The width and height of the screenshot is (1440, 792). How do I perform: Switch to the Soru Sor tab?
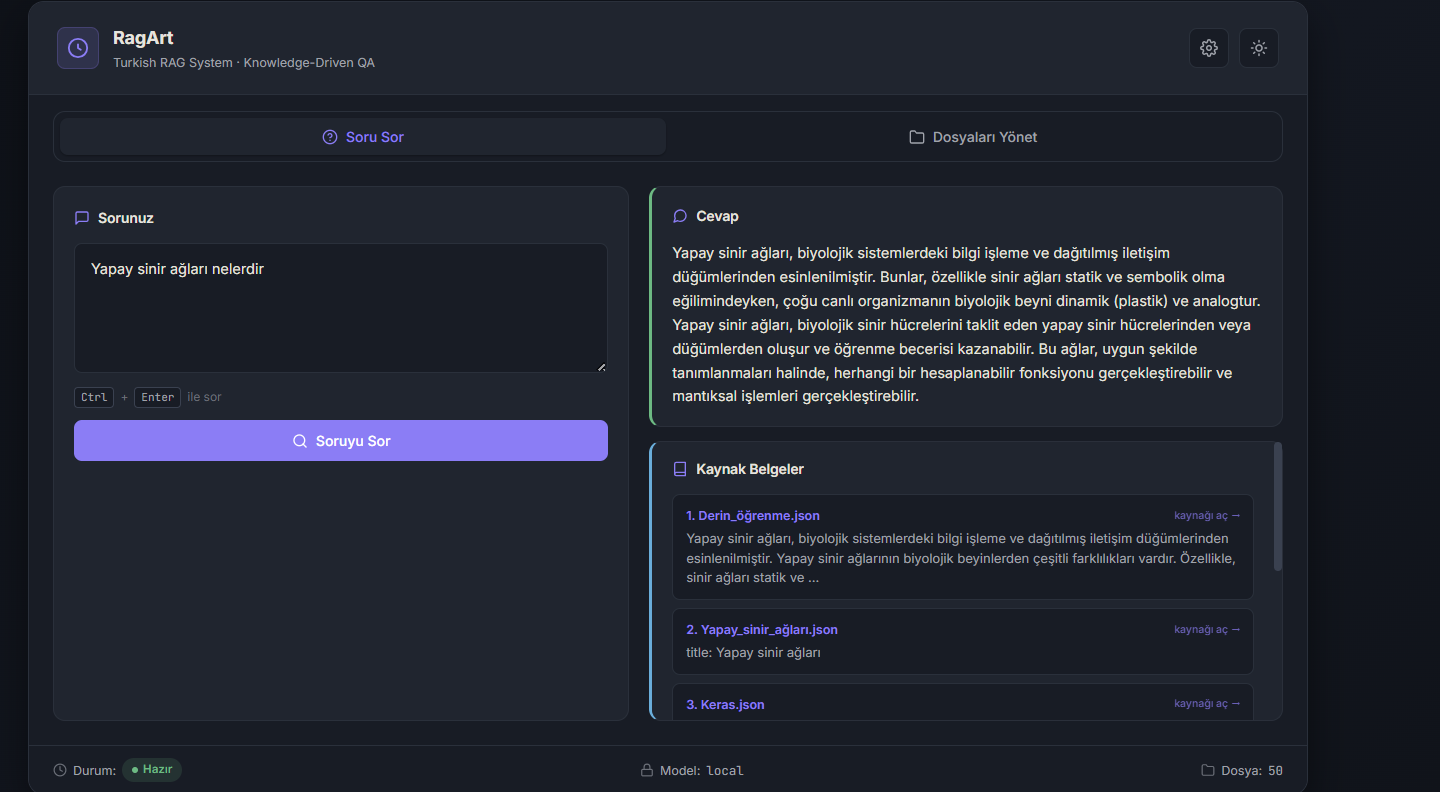(x=363, y=137)
